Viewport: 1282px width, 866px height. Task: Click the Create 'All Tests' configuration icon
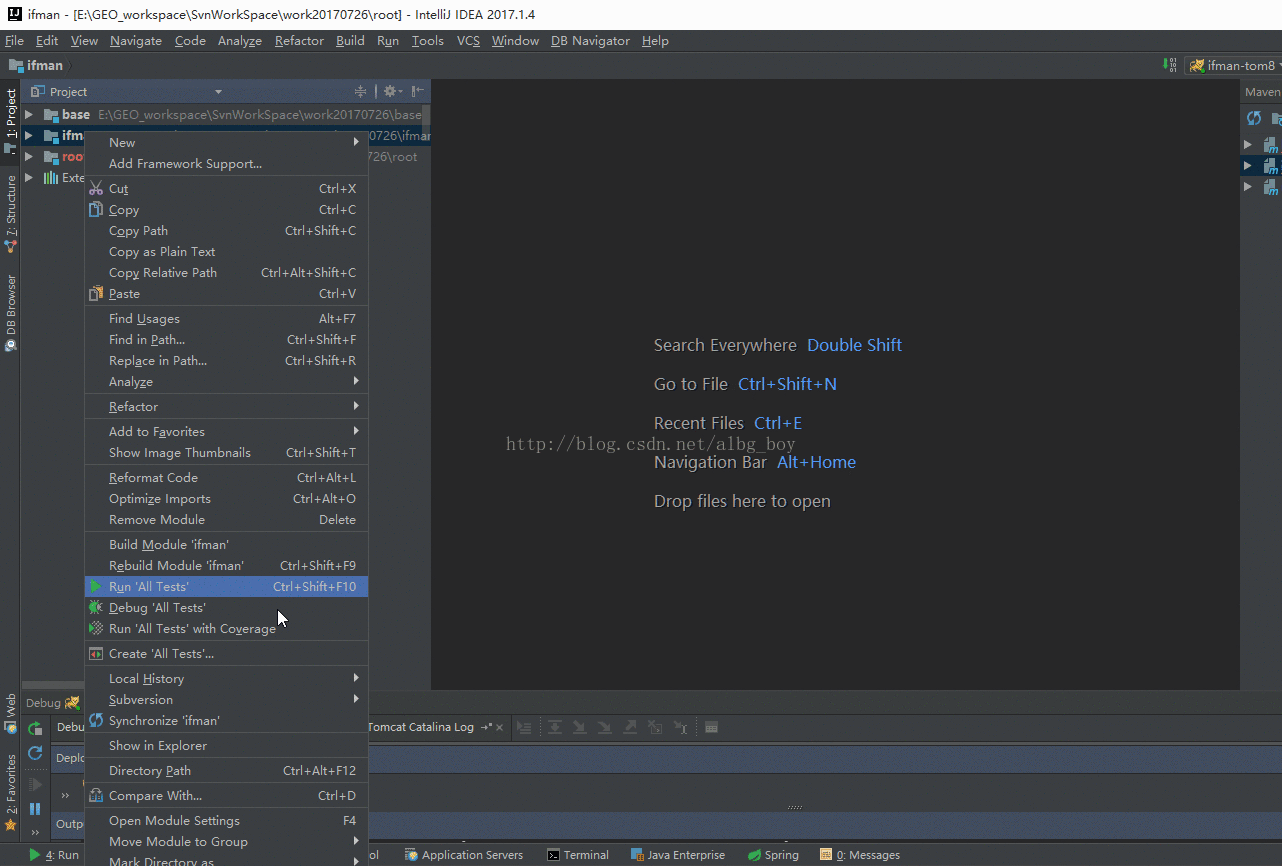click(x=96, y=654)
